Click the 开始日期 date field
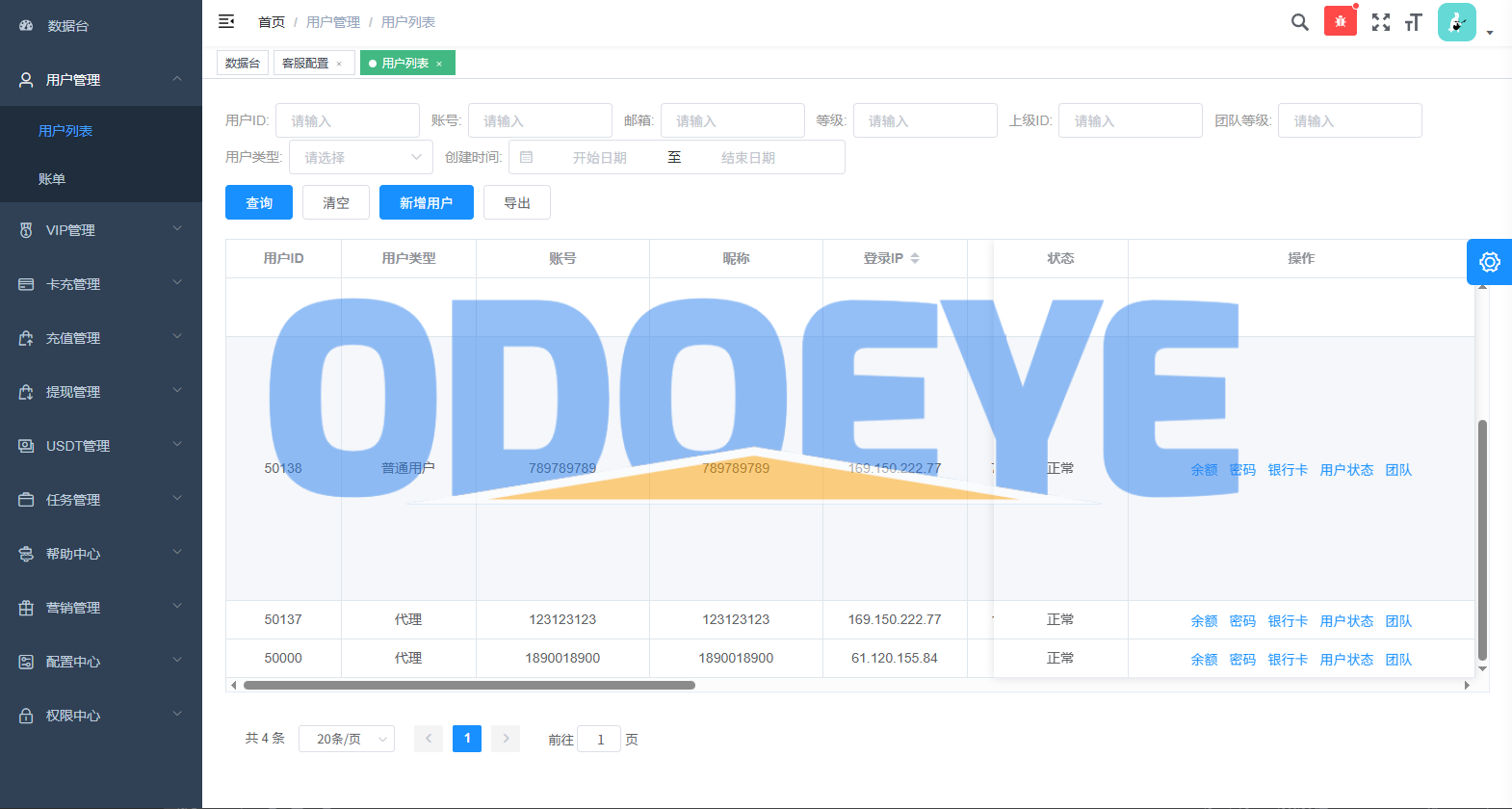Image resolution: width=1512 pixels, height=809 pixels. [599, 157]
